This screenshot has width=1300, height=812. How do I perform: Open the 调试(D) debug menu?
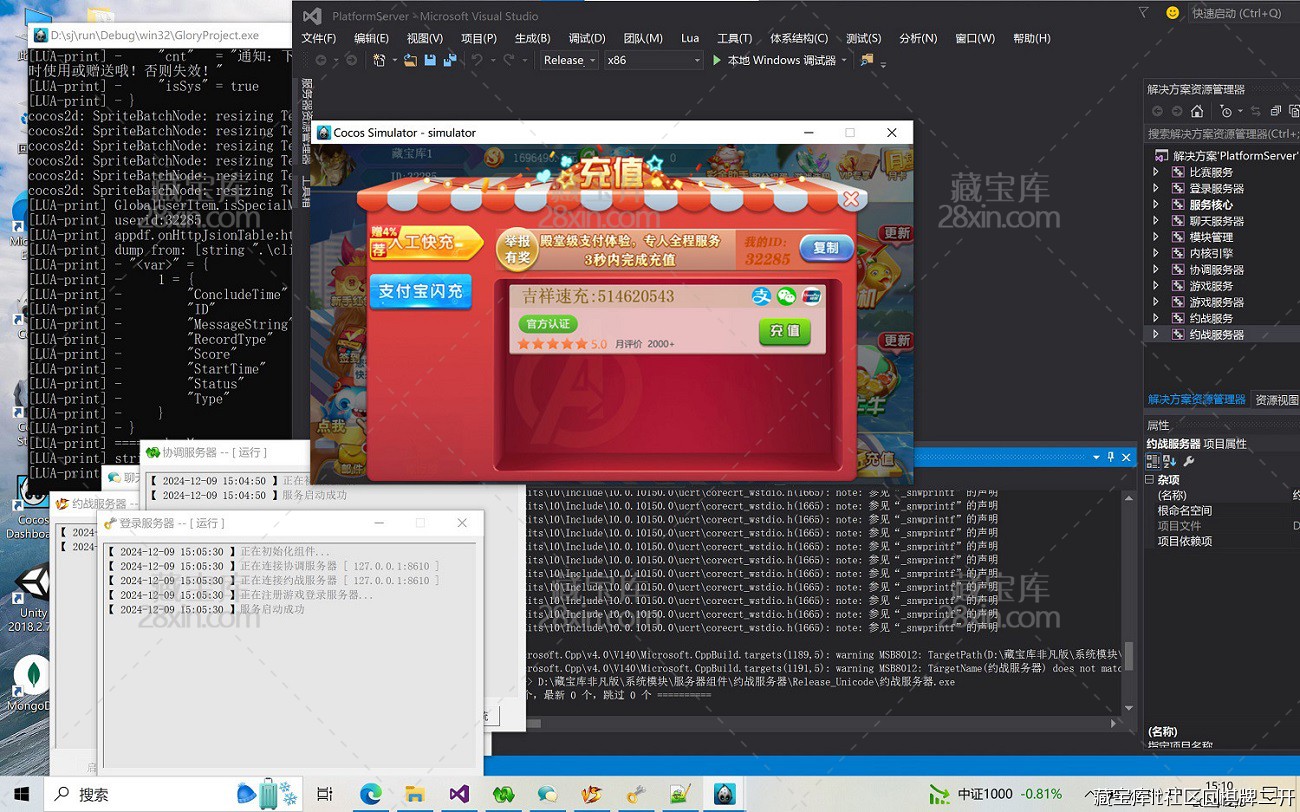(586, 38)
